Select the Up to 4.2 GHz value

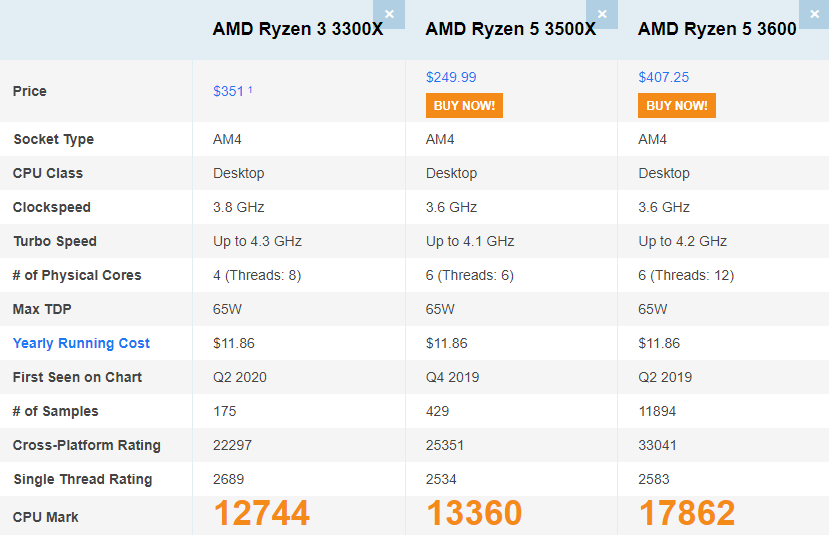[683, 241]
